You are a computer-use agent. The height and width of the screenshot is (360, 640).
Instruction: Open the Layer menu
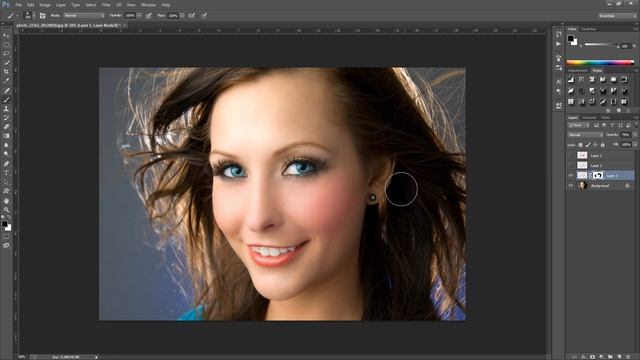pos(61,5)
